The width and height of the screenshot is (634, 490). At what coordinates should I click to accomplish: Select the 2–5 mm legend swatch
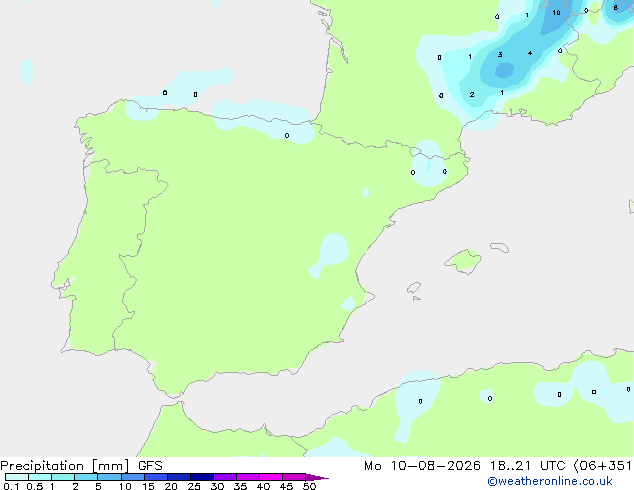[86, 477]
